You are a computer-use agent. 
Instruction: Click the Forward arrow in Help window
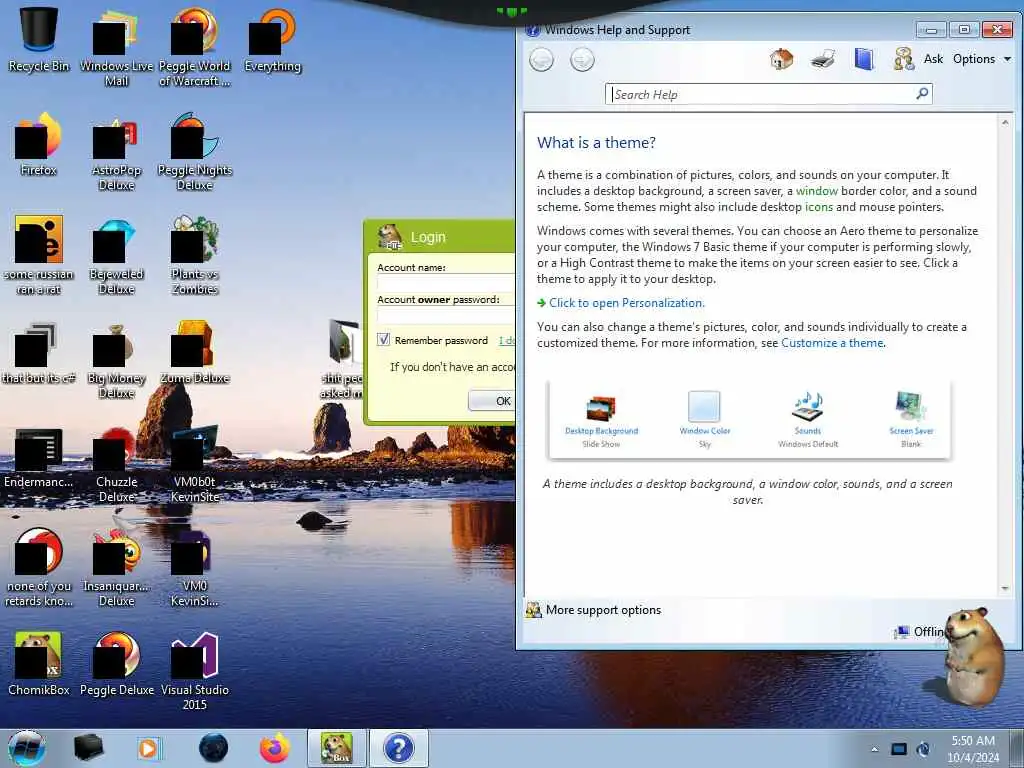click(582, 60)
